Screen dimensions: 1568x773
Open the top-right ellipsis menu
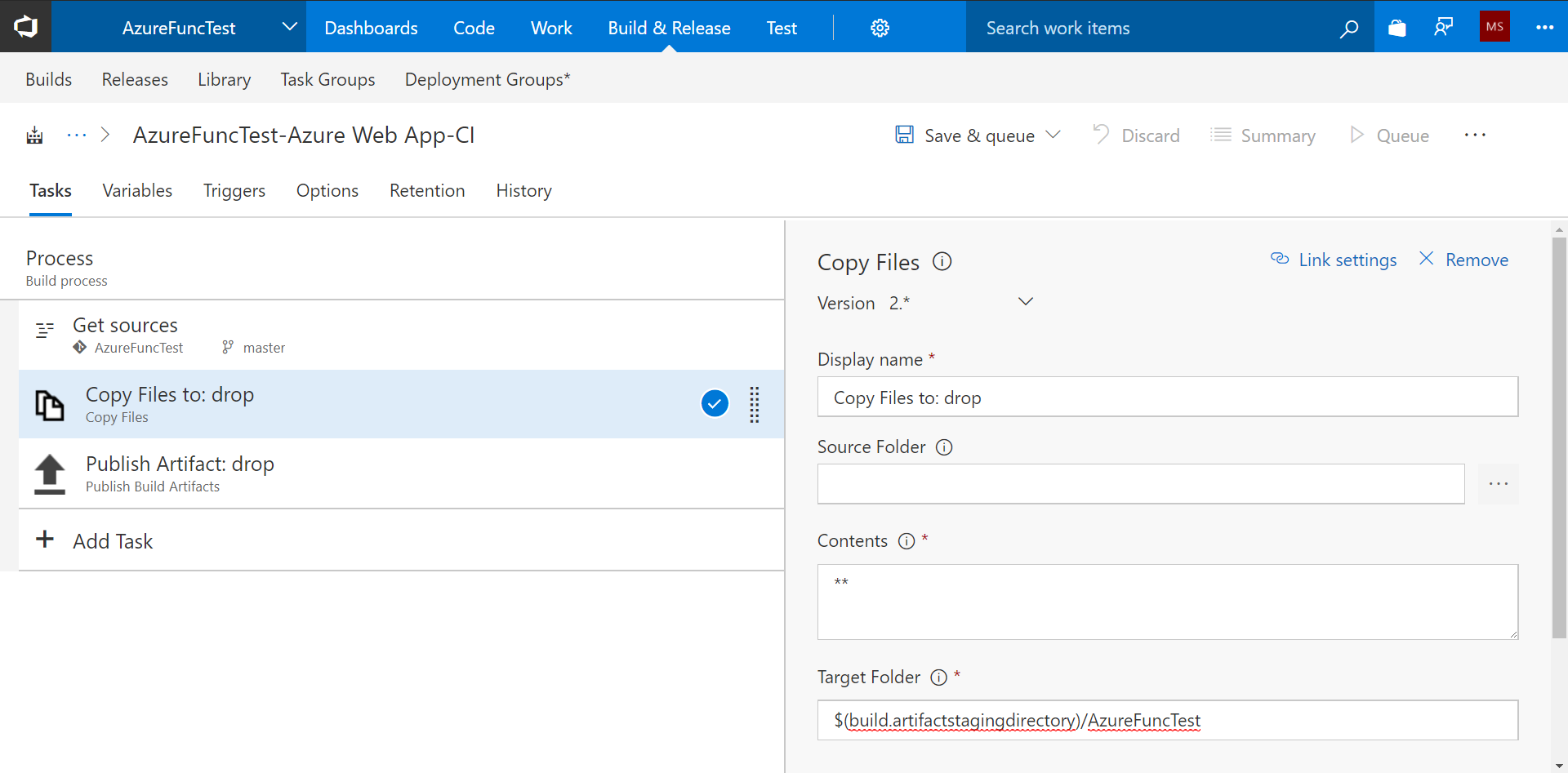[x=1544, y=28]
